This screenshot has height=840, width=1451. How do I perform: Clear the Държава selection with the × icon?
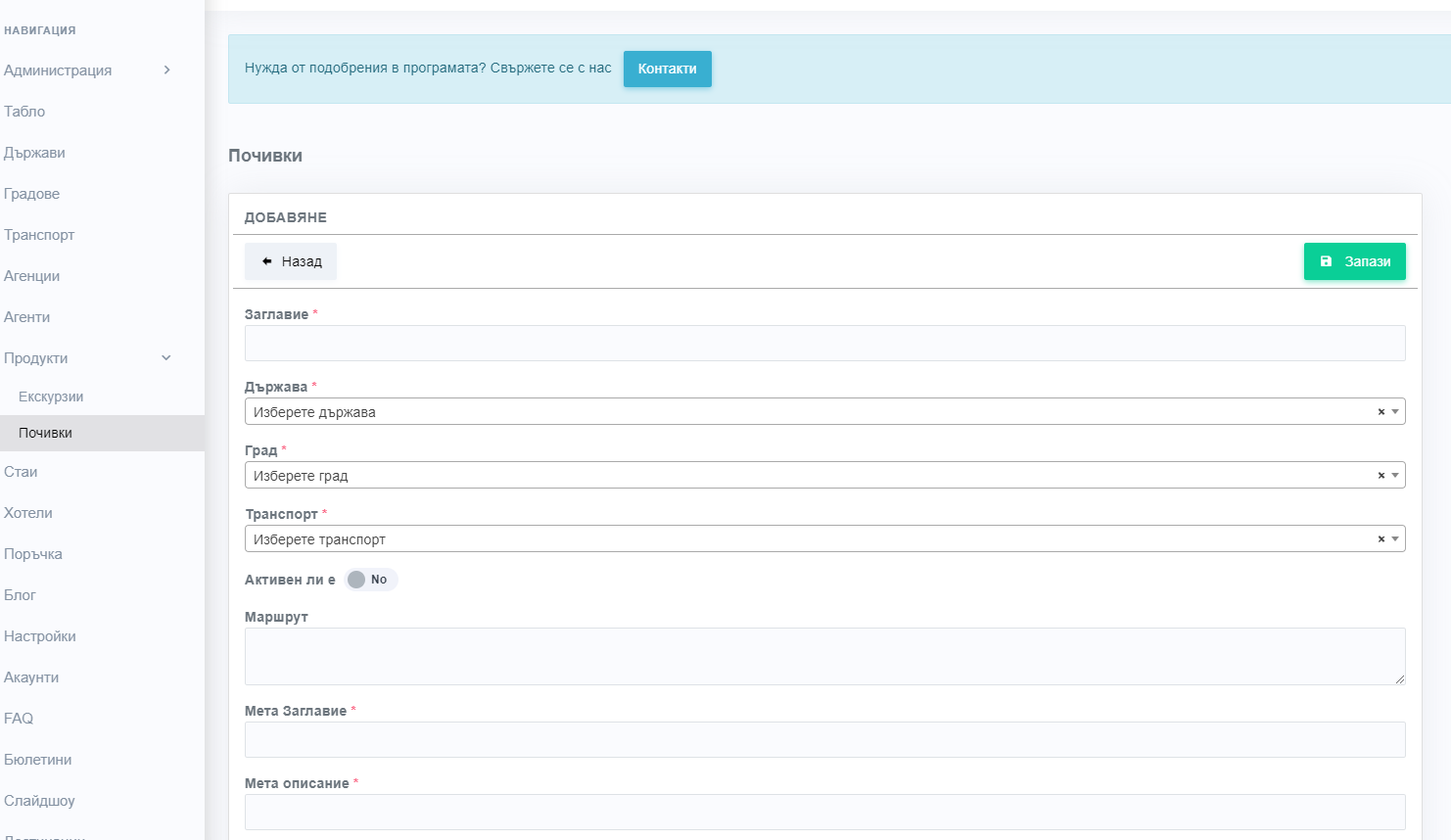[1381, 412]
